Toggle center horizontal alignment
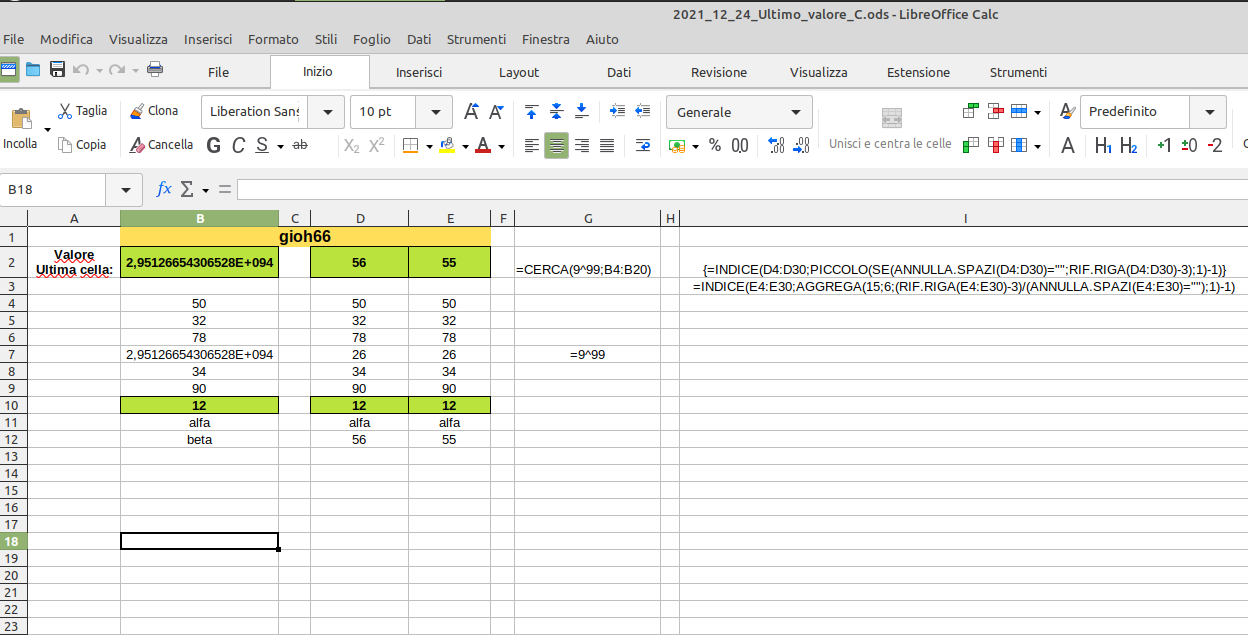Image resolution: width=1248 pixels, height=635 pixels. (x=557, y=146)
